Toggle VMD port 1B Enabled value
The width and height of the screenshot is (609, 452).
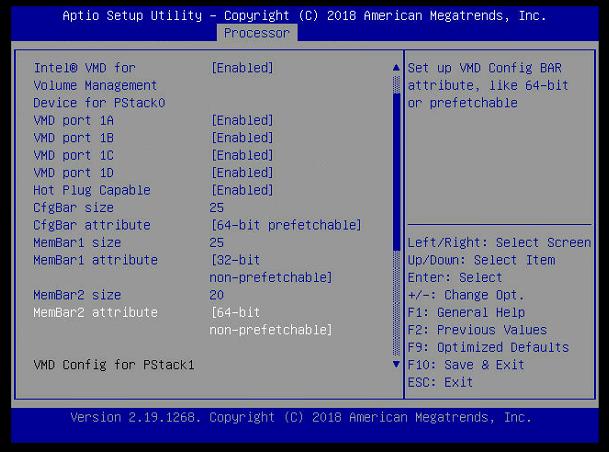coord(242,138)
